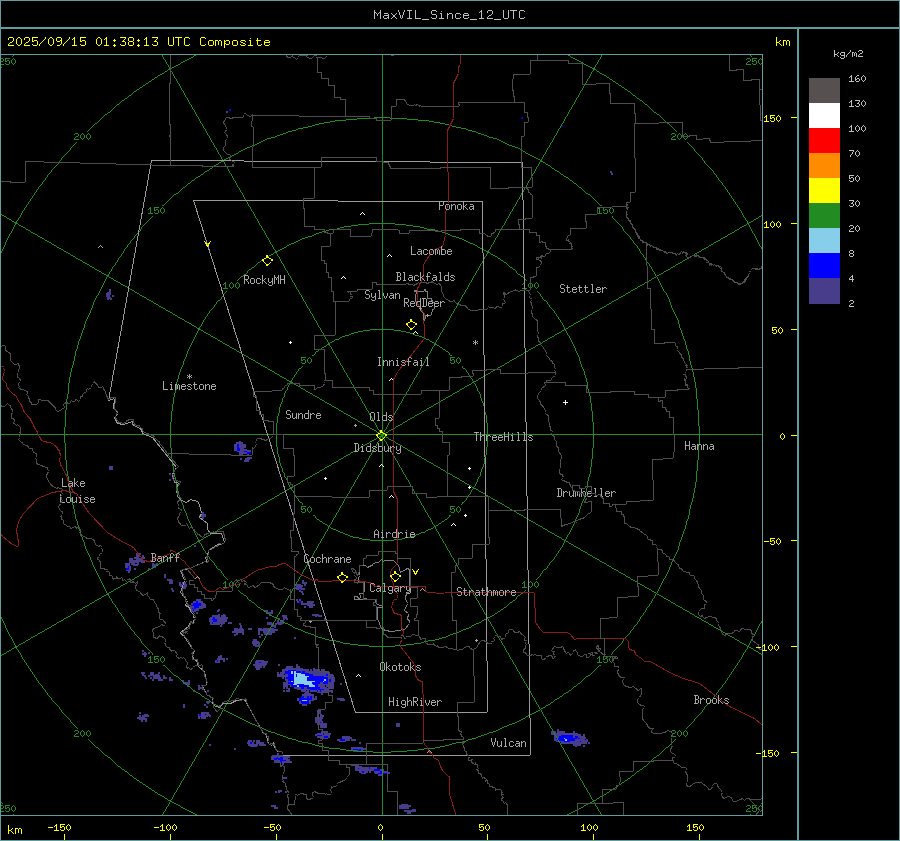Click the yellow 30-50 legend swatch
Screen dimensions: 900x841
click(824, 191)
